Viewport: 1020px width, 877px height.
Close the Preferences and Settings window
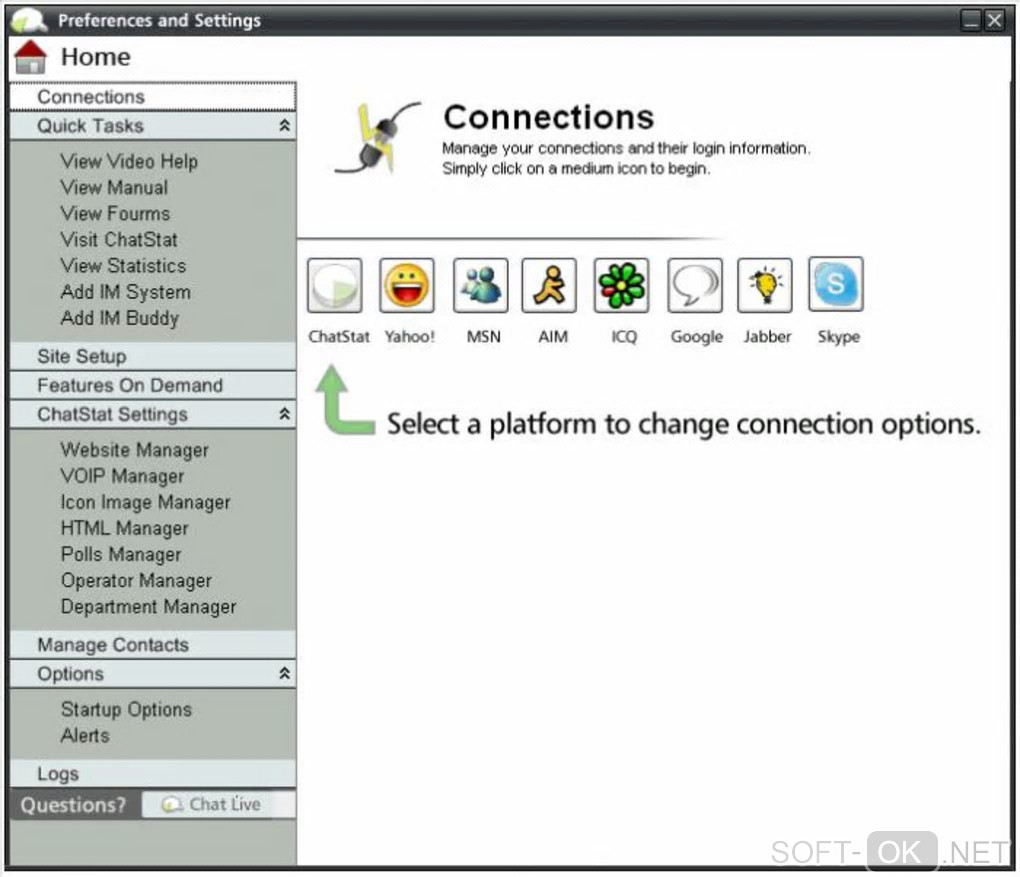coord(995,21)
